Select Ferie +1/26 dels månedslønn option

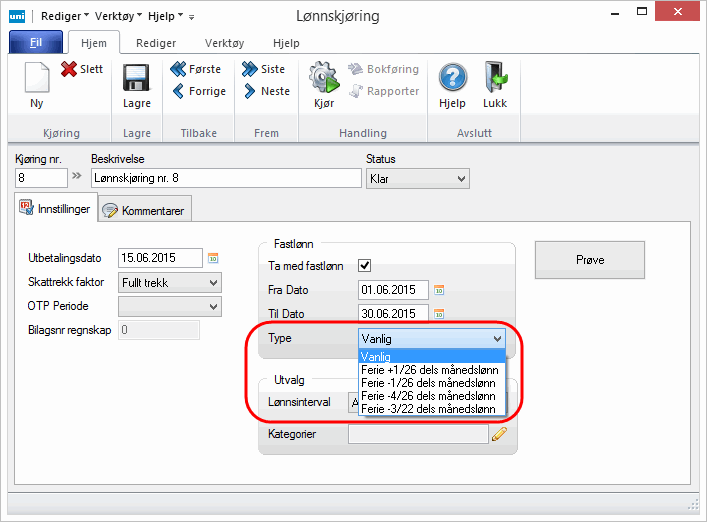point(428,370)
